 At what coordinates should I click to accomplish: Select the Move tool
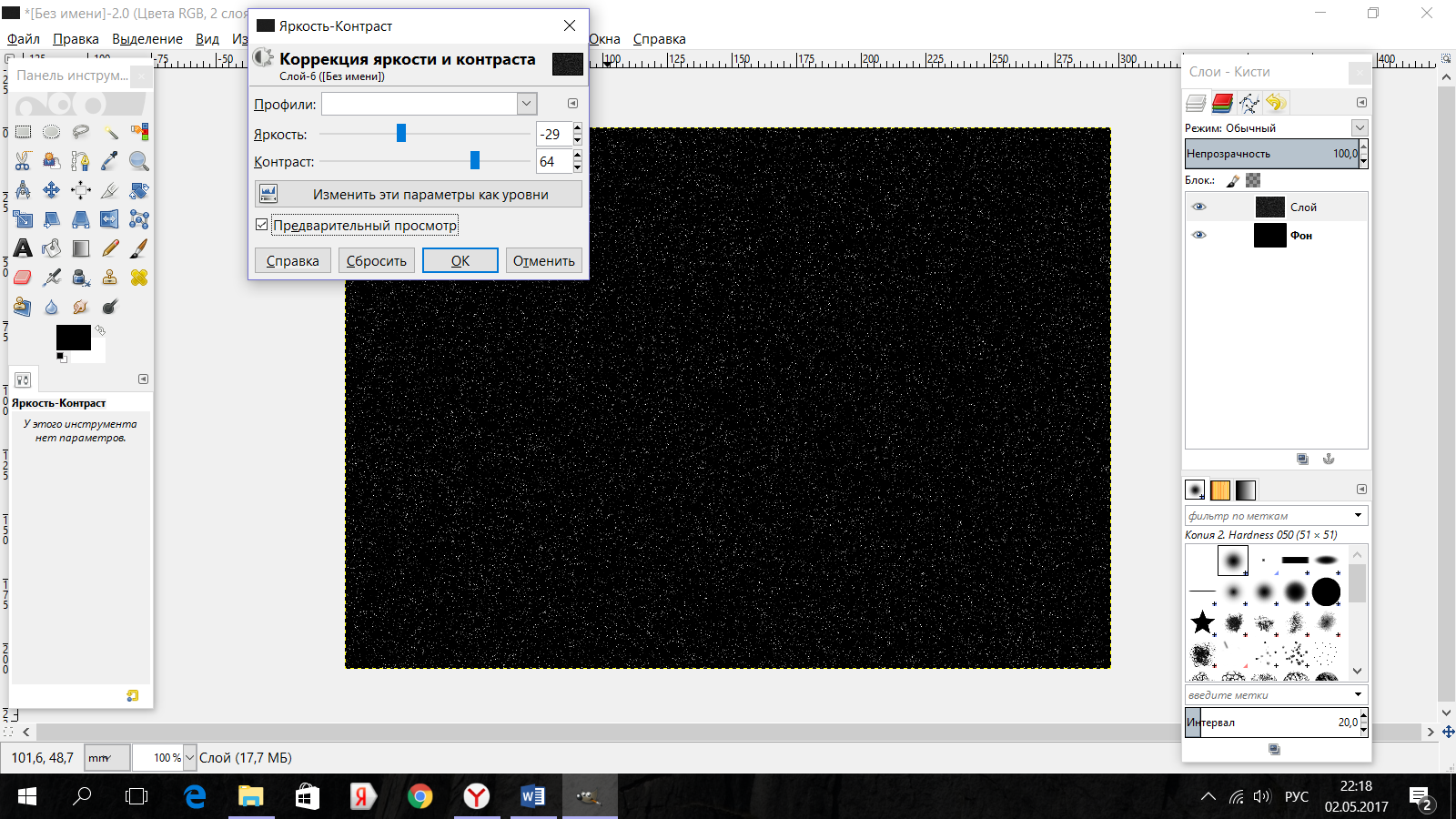[52, 190]
